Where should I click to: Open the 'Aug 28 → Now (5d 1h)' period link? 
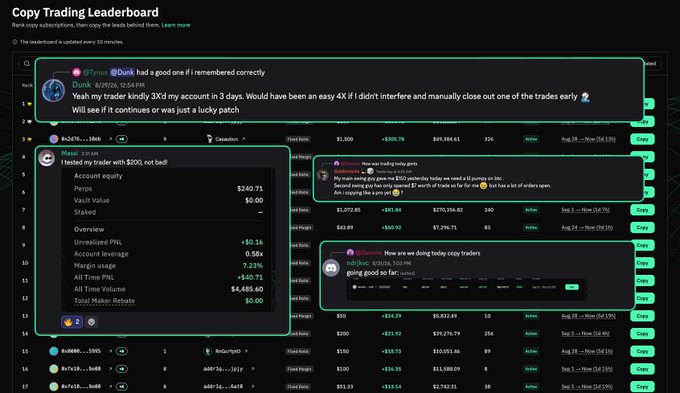click(x=587, y=351)
